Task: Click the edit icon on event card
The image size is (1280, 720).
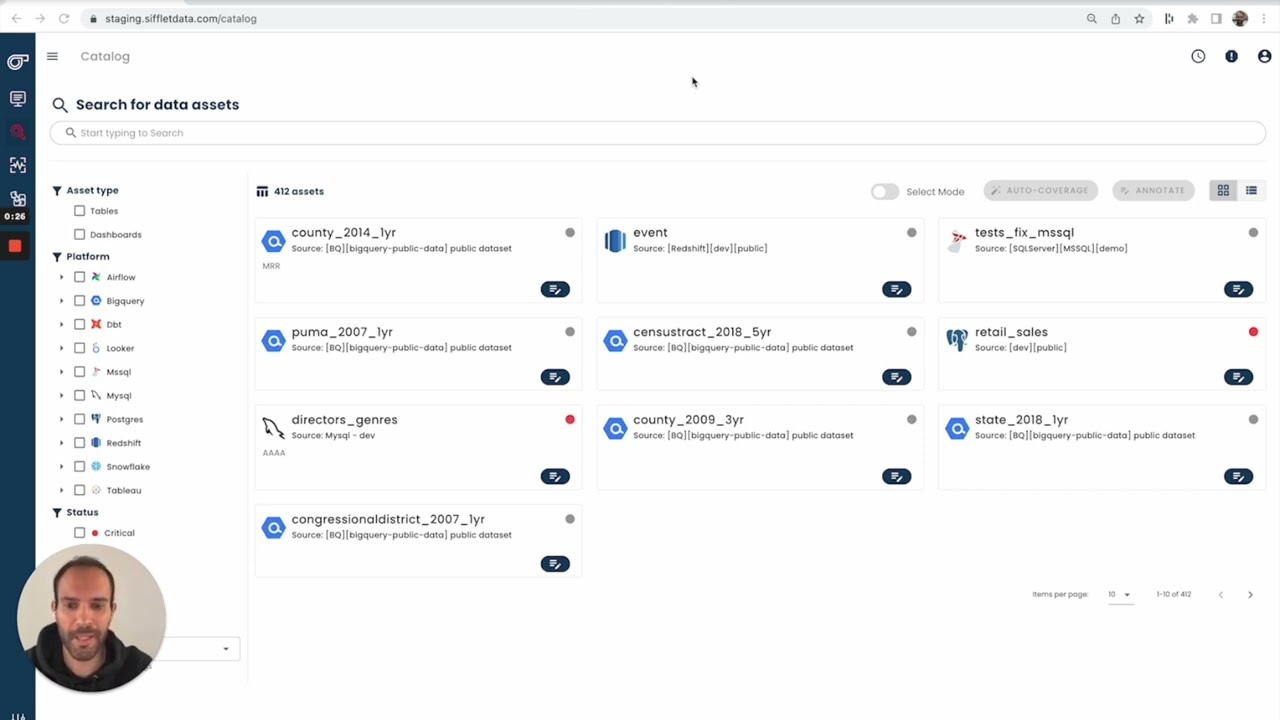Action: click(x=896, y=290)
